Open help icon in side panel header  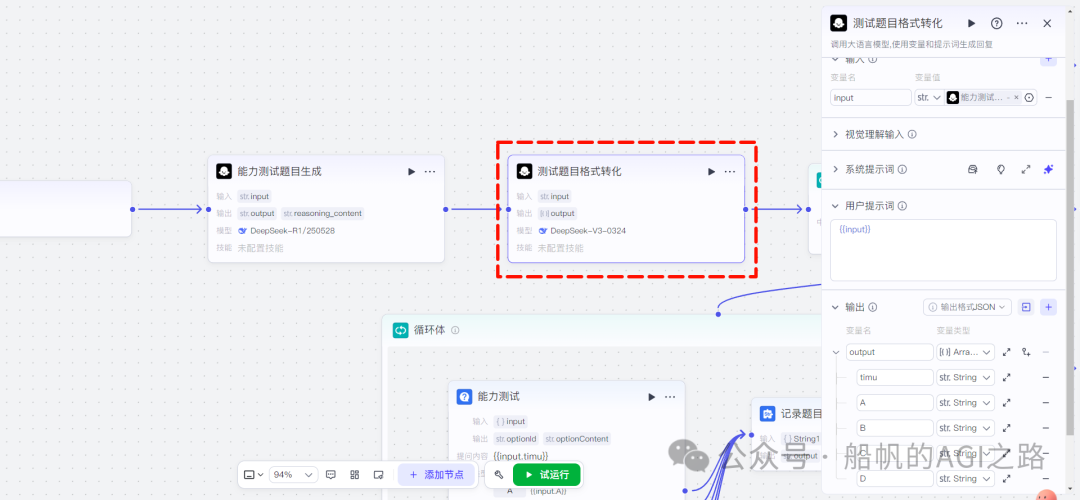click(997, 23)
